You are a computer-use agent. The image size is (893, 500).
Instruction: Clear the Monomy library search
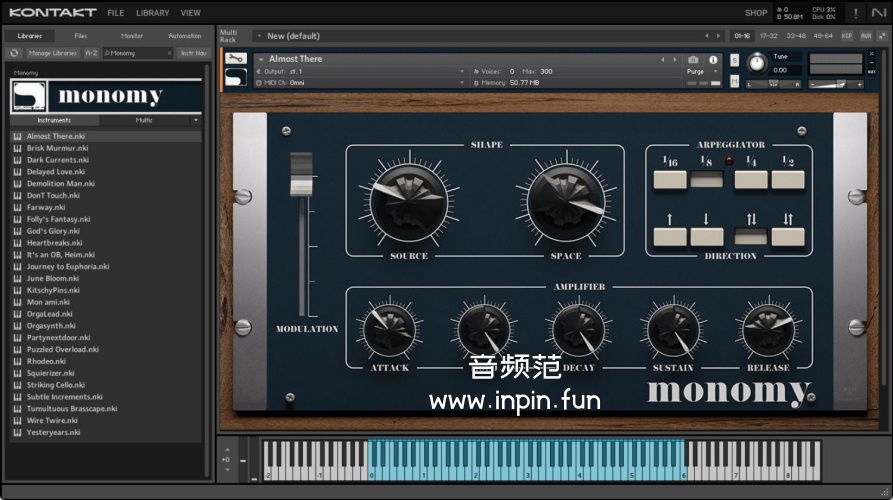(x=169, y=53)
